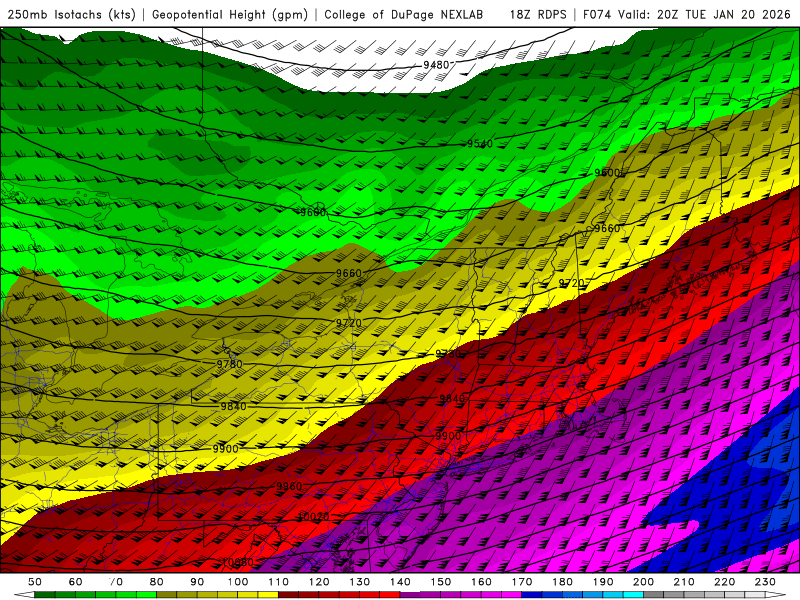Click the 'F074 Valid: 20Z TUE JAN 20 2026' text
The width and height of the screenshot is (800, 600).
(x=686, y=15)
